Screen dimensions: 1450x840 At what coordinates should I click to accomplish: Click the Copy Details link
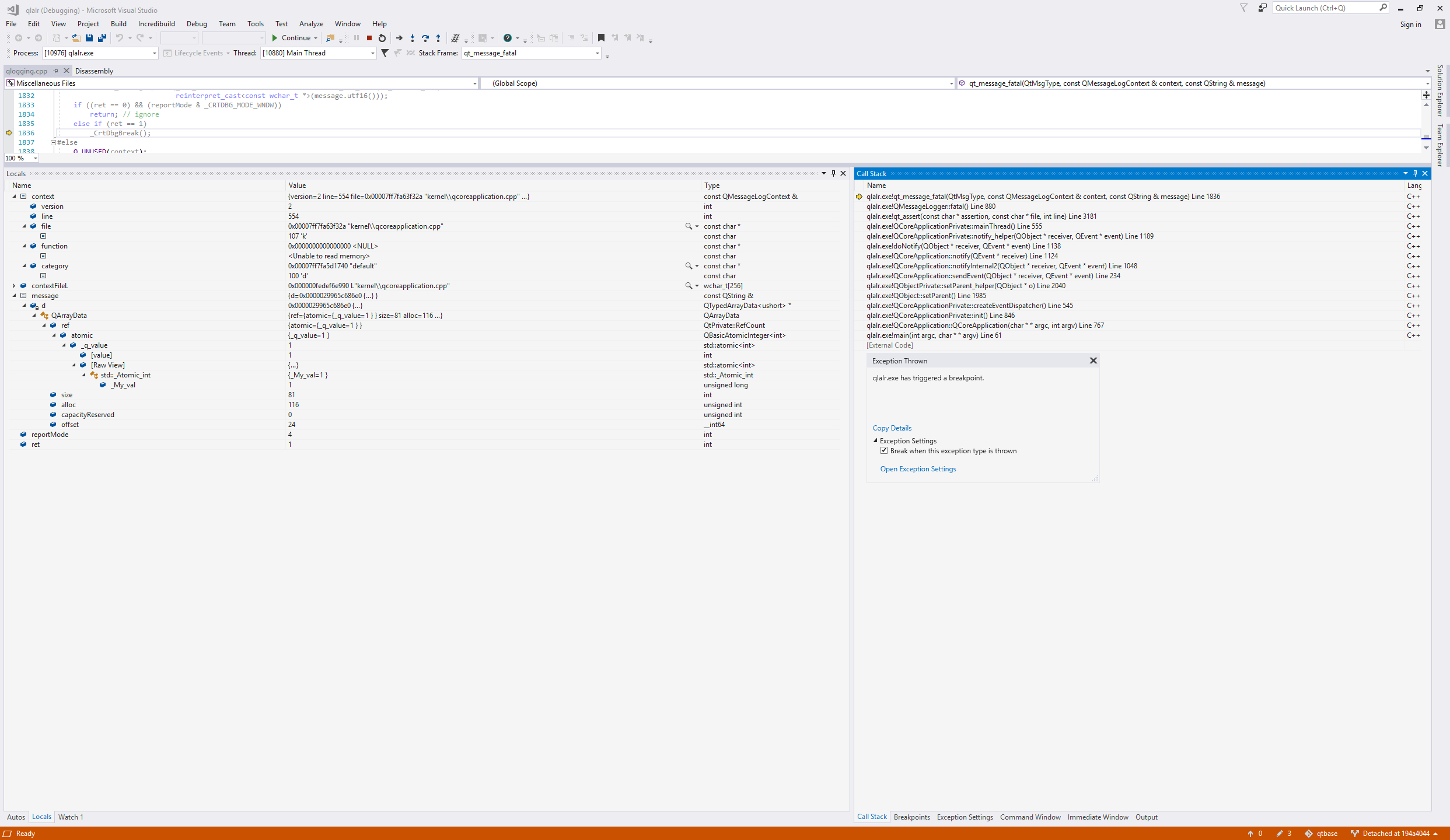point(892,428)
